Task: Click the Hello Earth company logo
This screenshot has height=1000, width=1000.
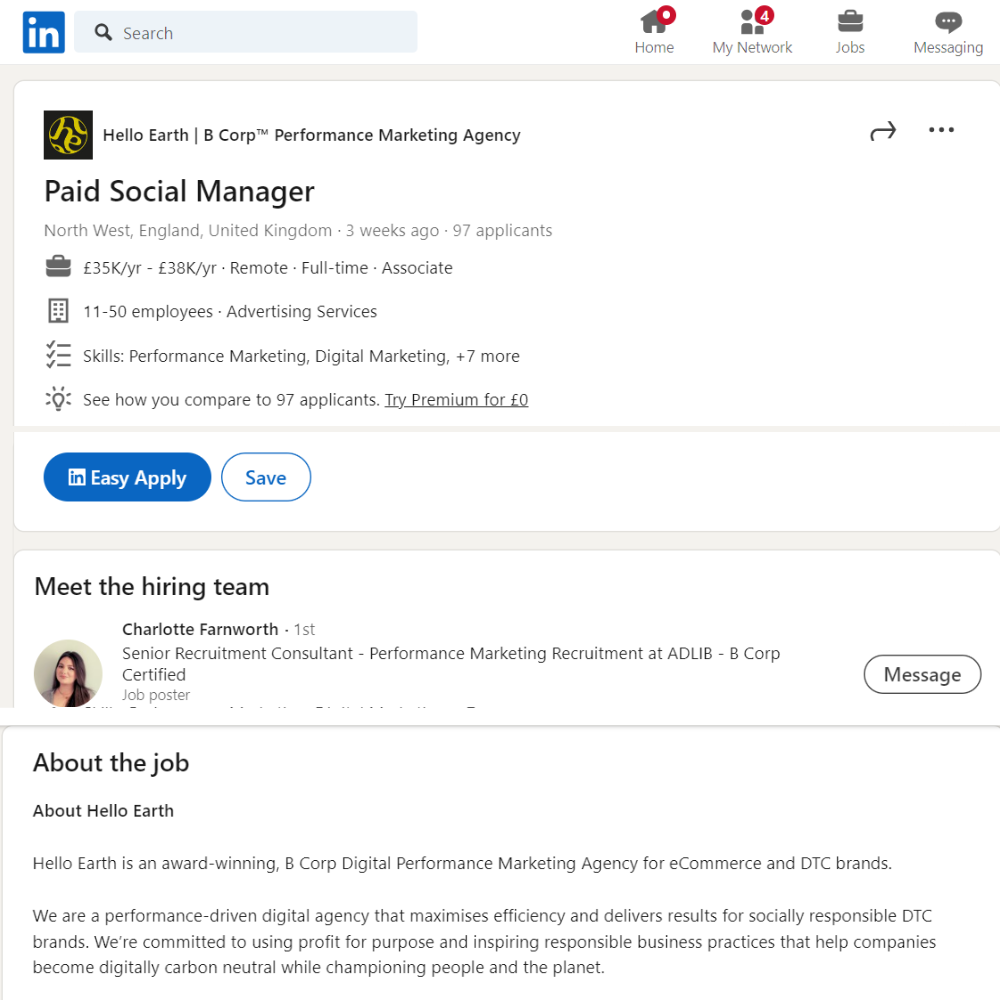Action: coord(68,135)
